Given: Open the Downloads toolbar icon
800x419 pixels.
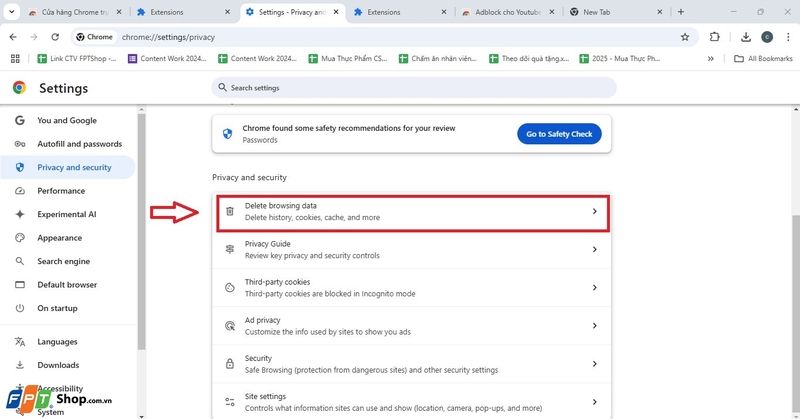Looking at the screenshot, I should [x=745, y=37].
